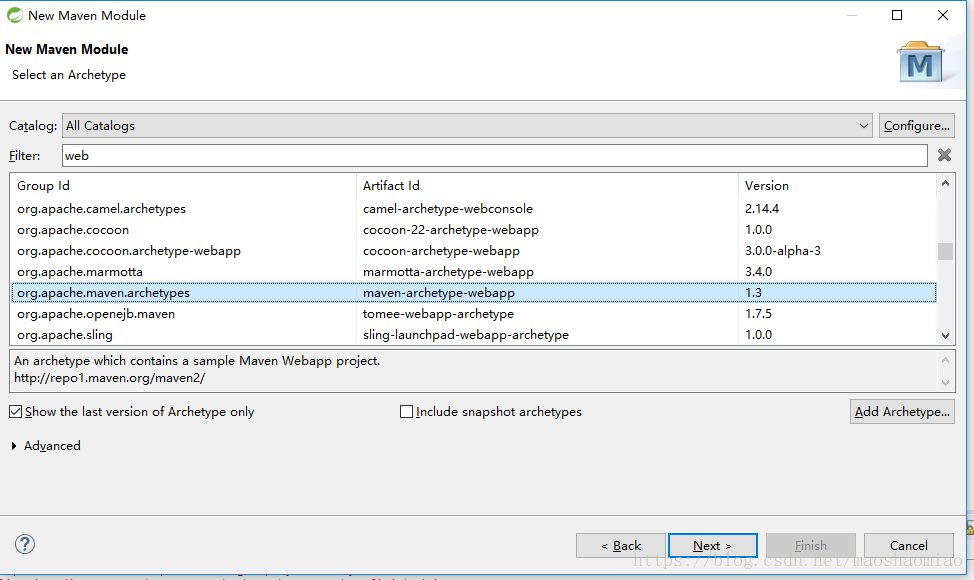
Task: Click the org.apache.sling group id cell
Action: [65, 335]
